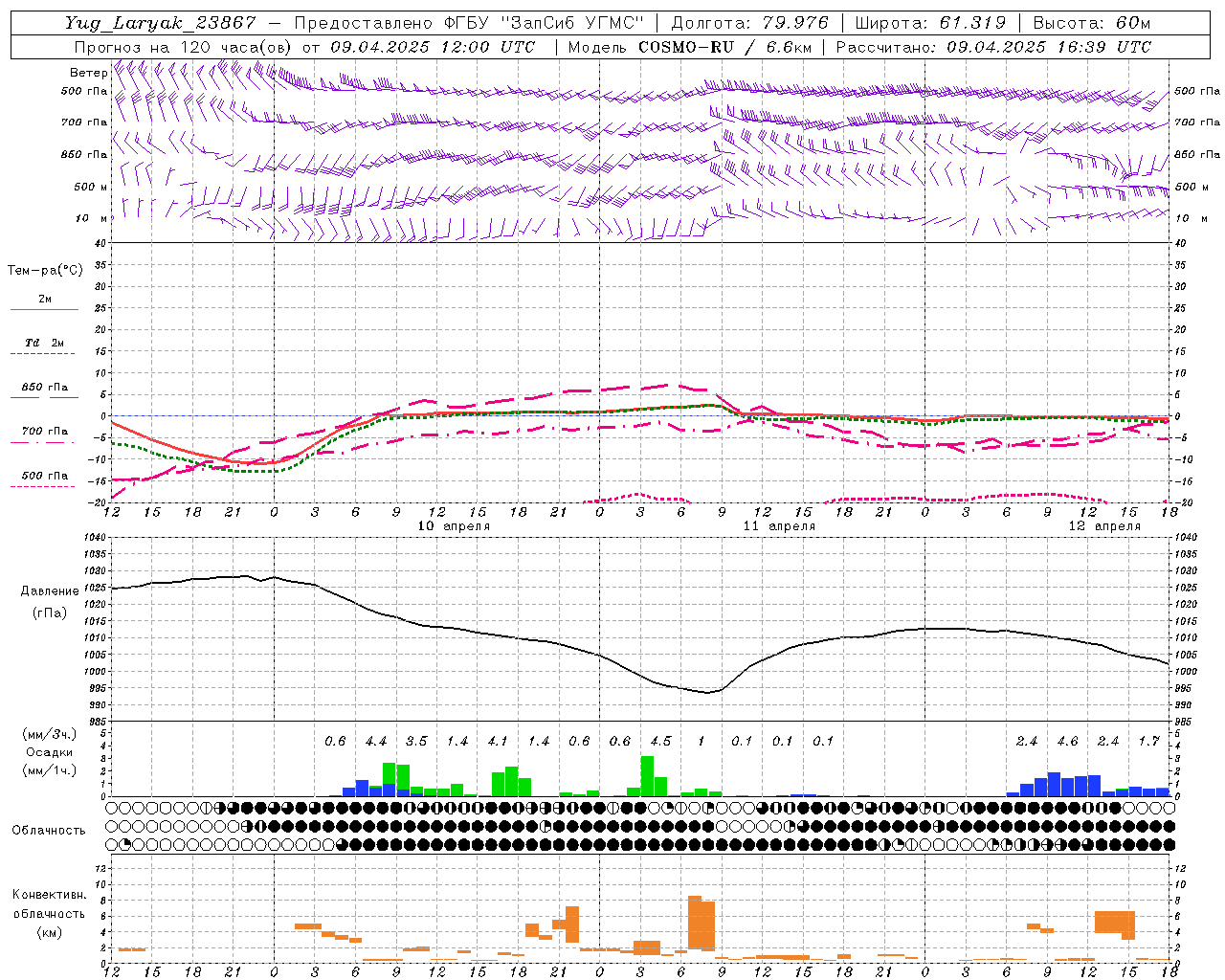Select the Давление (гПа) panel label
1225x980 pixels.
pos(49,602)
